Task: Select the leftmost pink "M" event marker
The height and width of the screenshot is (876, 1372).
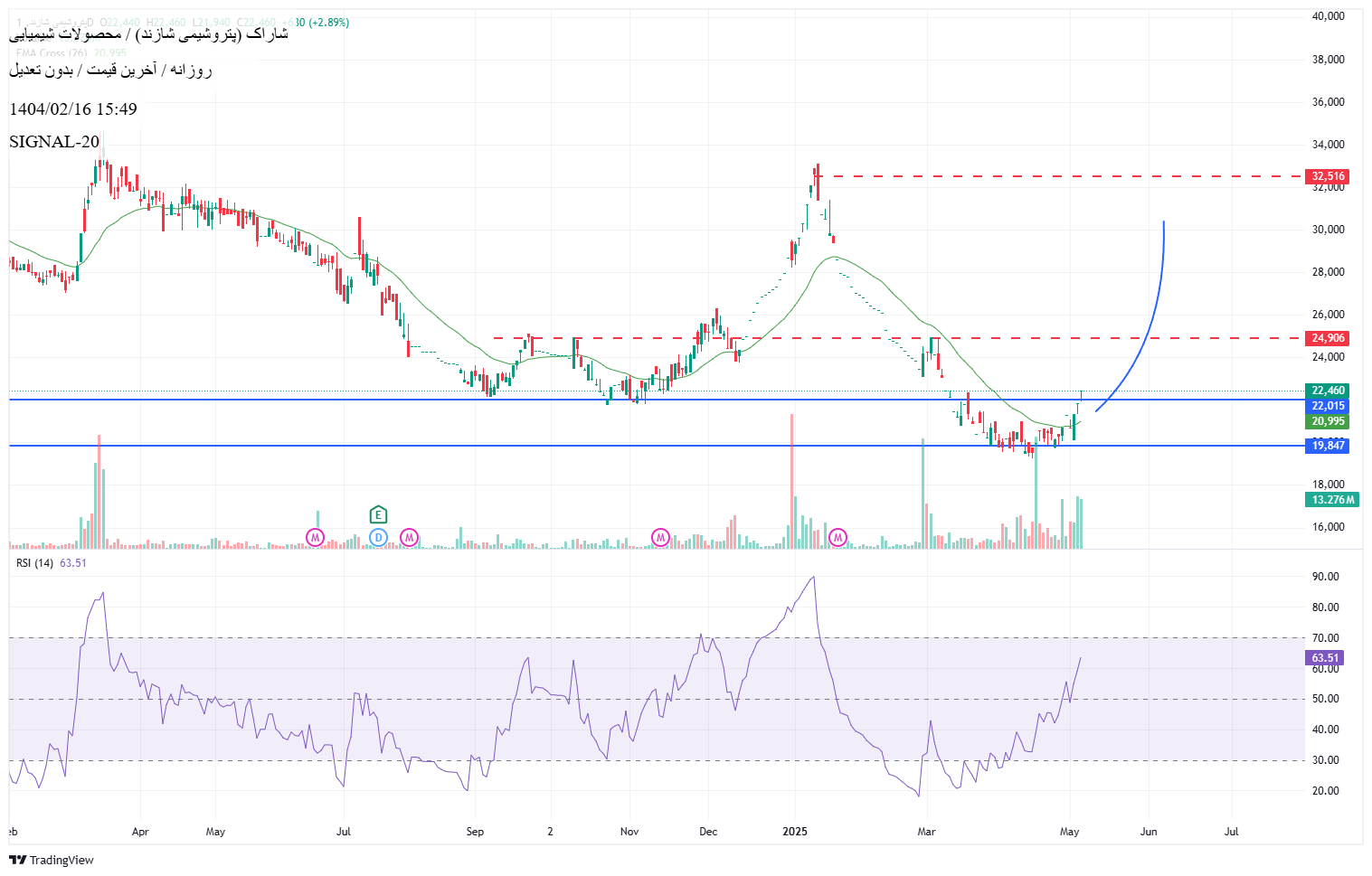Action: [315, 538]
